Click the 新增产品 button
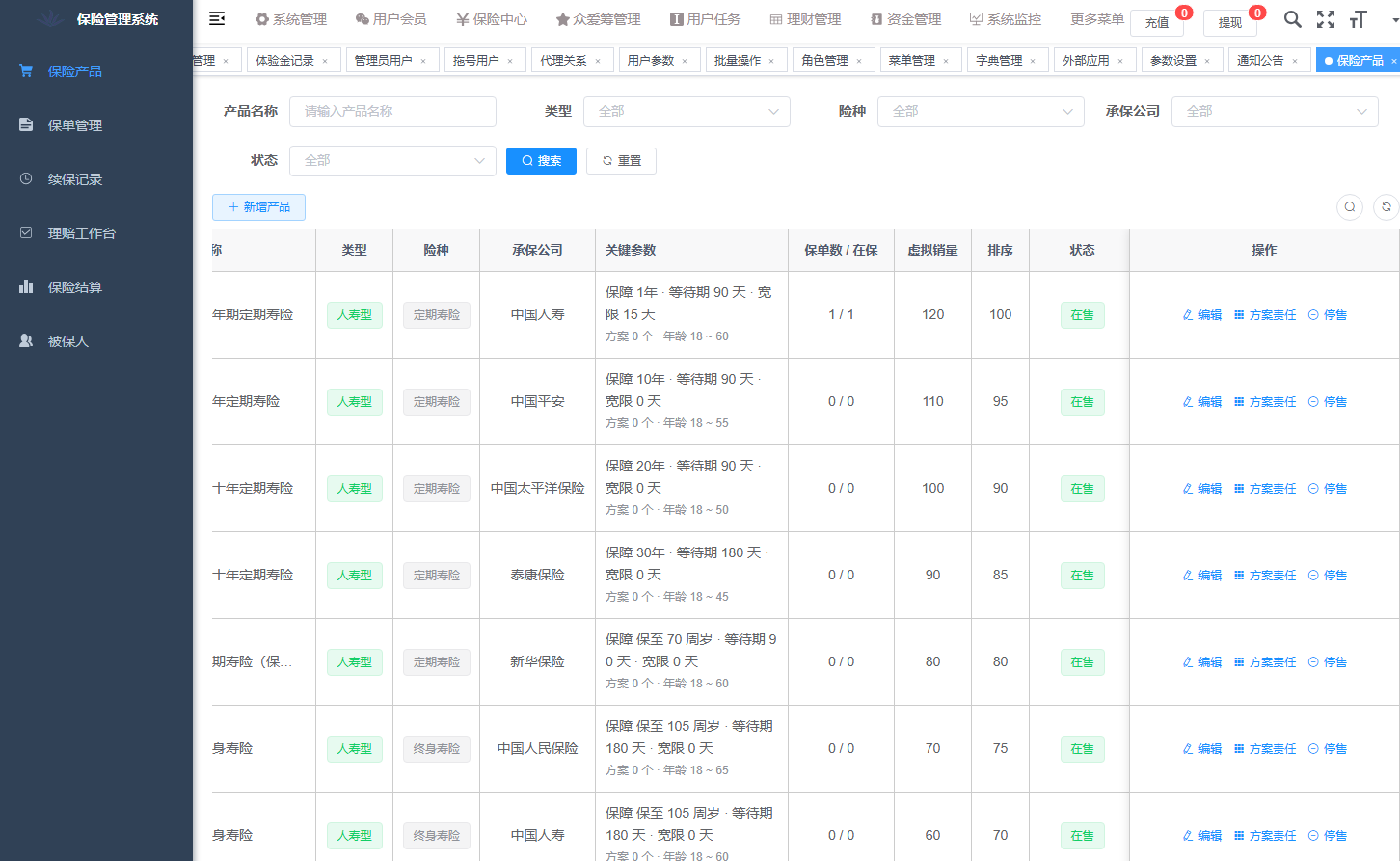This screenshot has height=861, width=1400. [258, 207]
